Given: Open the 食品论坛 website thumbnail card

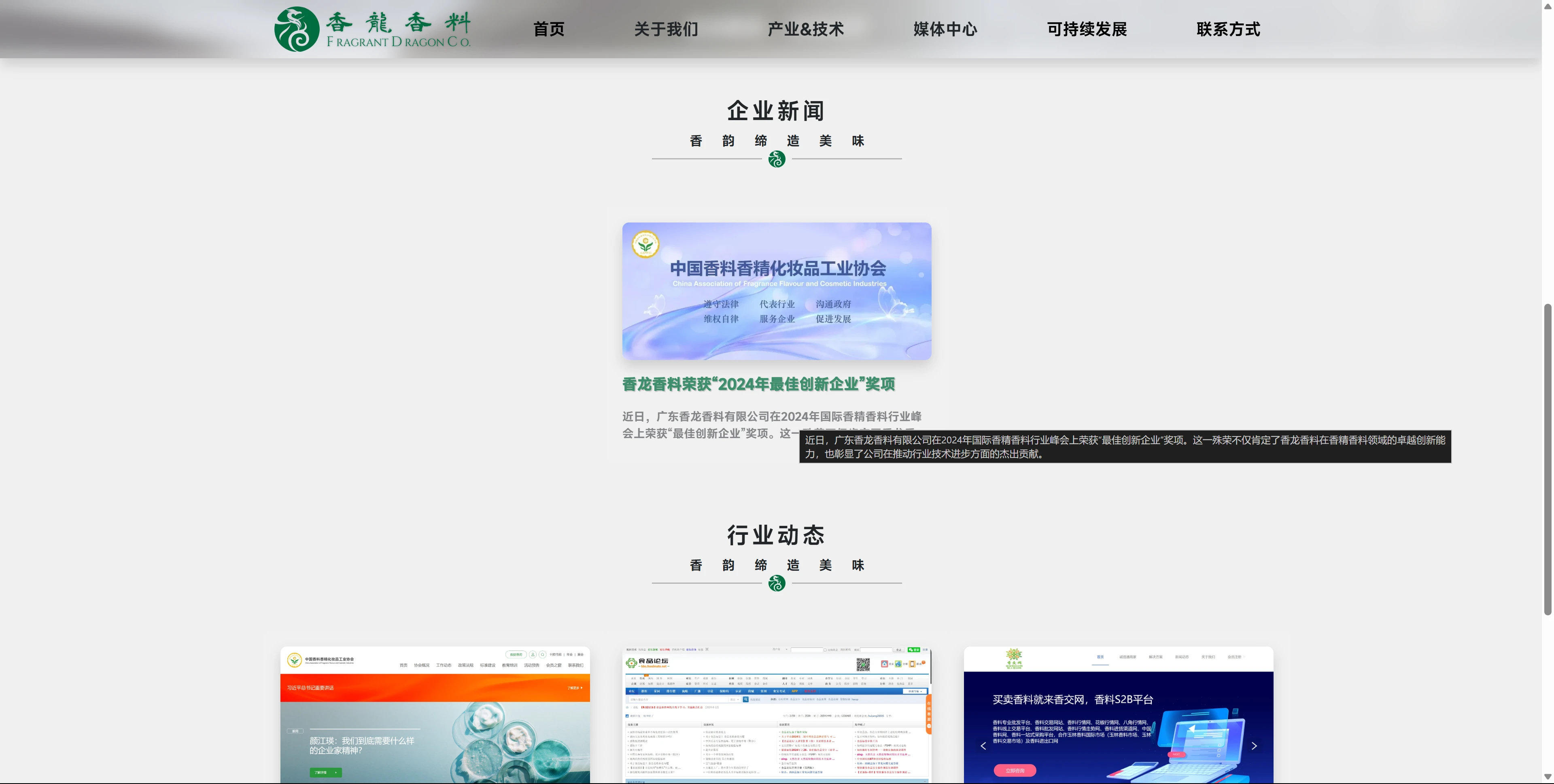Looking at the screenshot, I should pyautogui.click(x=777, y=715).
